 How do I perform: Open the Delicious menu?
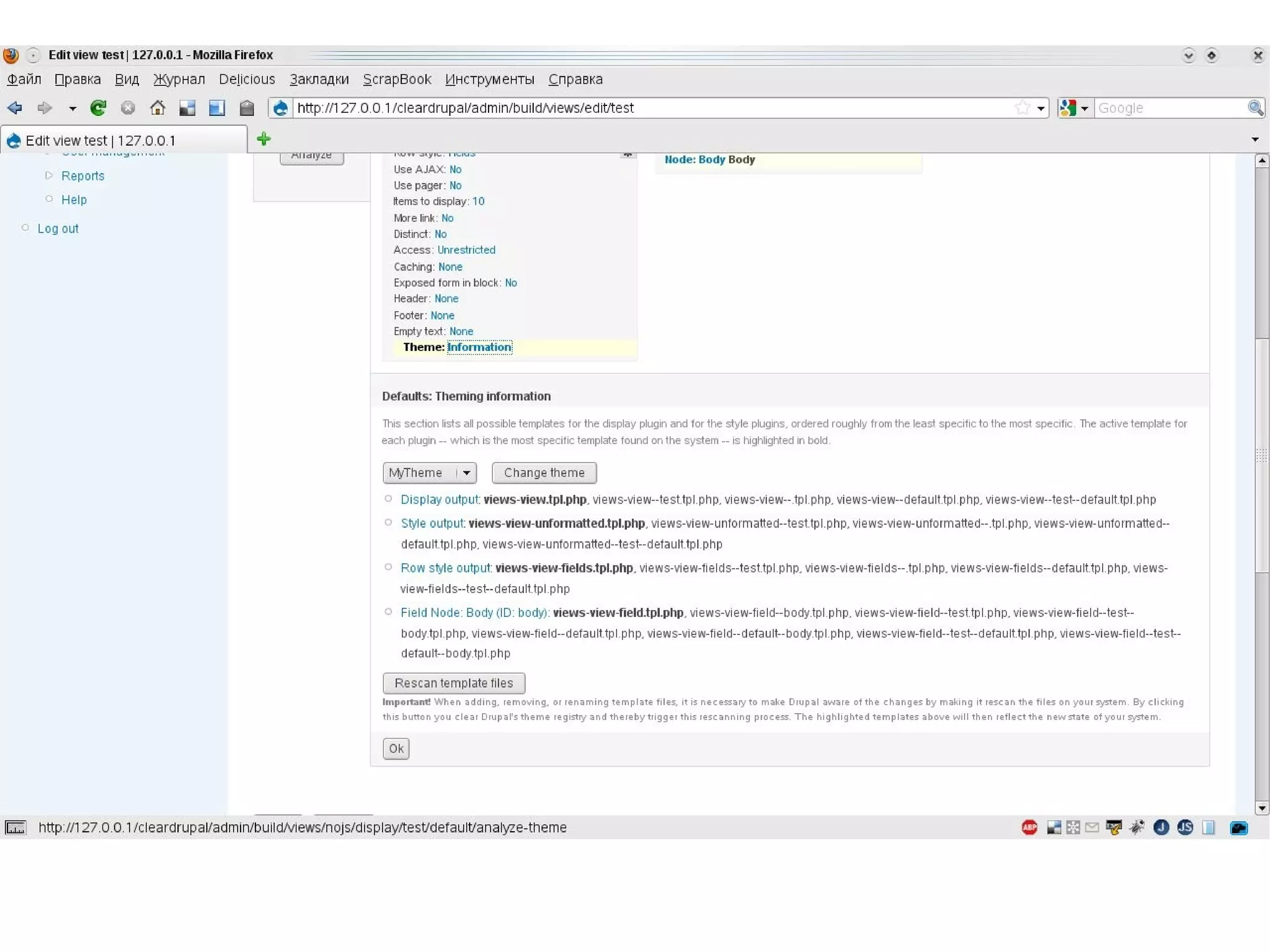pos(247,79)
